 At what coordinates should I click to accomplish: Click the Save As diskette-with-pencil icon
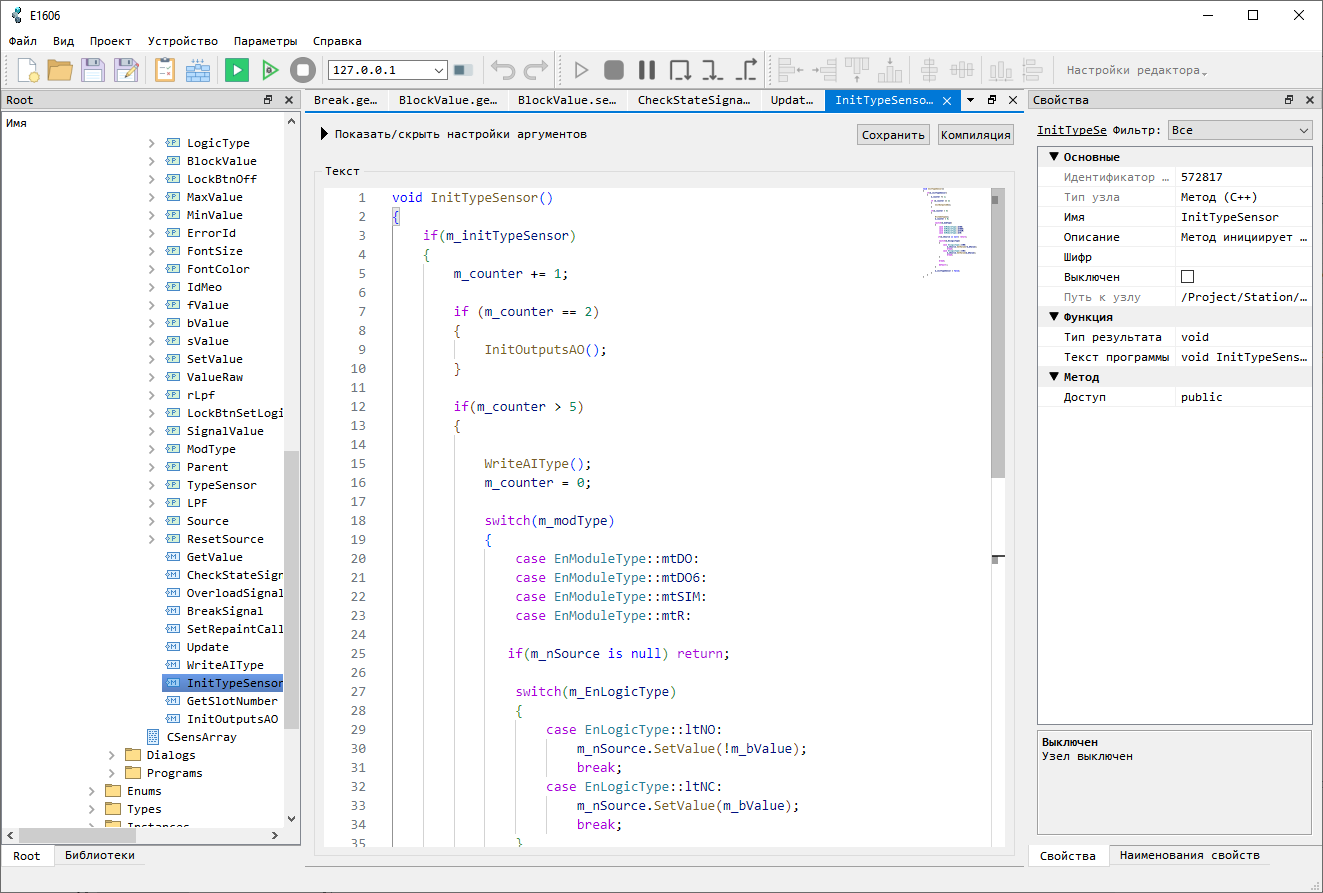(126, 70)
